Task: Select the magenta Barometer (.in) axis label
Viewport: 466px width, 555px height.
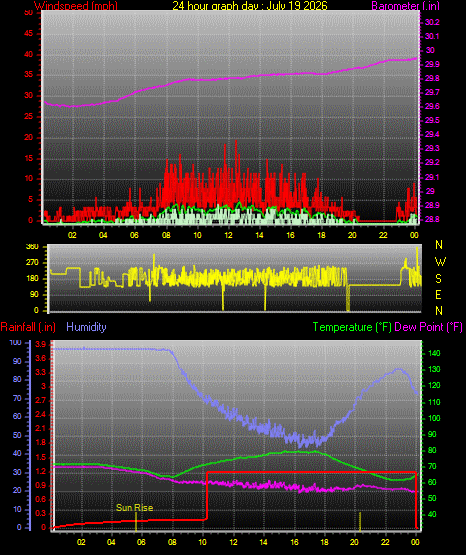Action: click(x=405, y=6)
